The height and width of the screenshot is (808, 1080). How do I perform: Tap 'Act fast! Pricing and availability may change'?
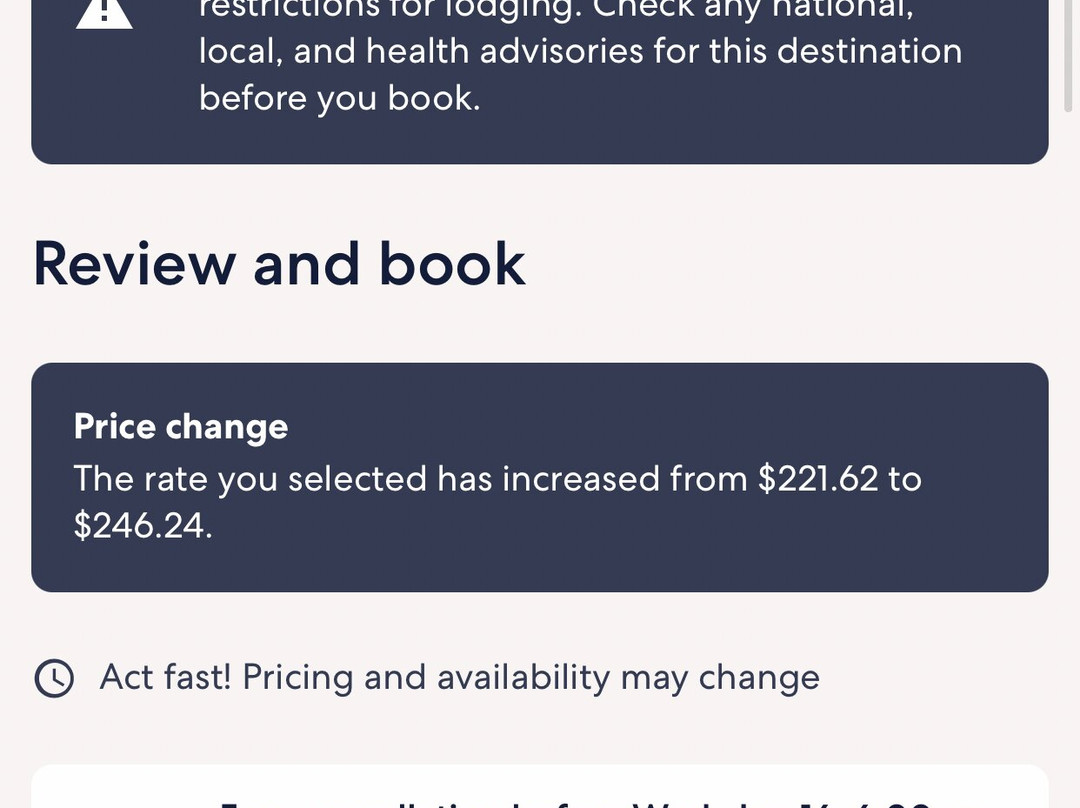[459, 678]
